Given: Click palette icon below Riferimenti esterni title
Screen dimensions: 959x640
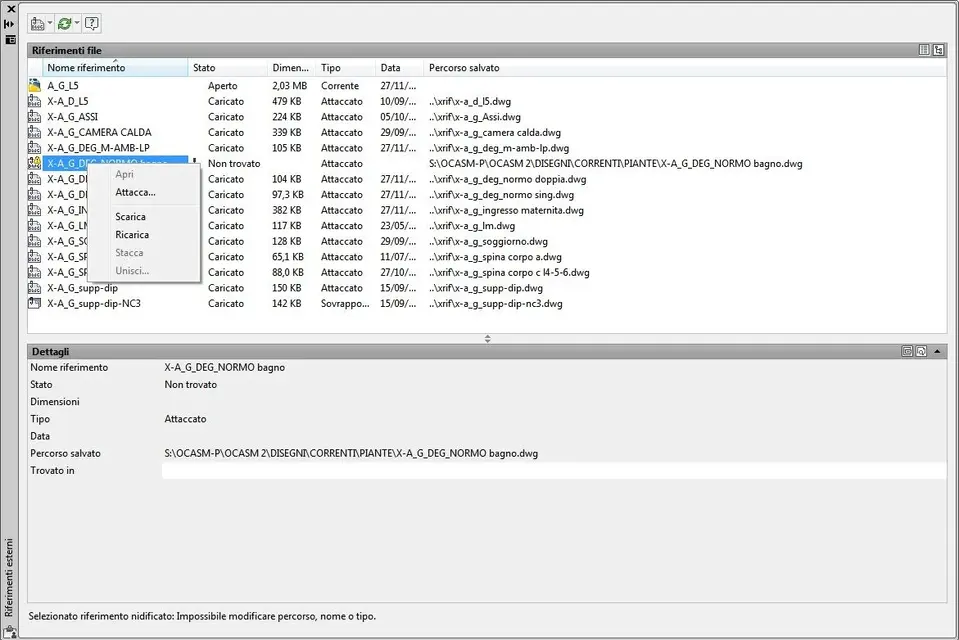Looking at the screenshot, I should pyautogui.click(x=9, y=632).
